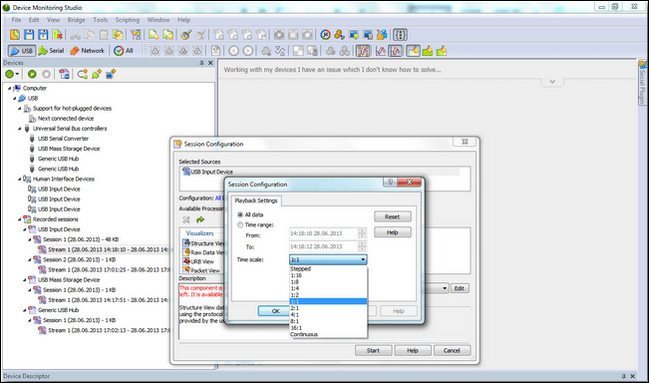Expand the chevron below the issue text box
This screenshot has height=383, width=649.
552,82
